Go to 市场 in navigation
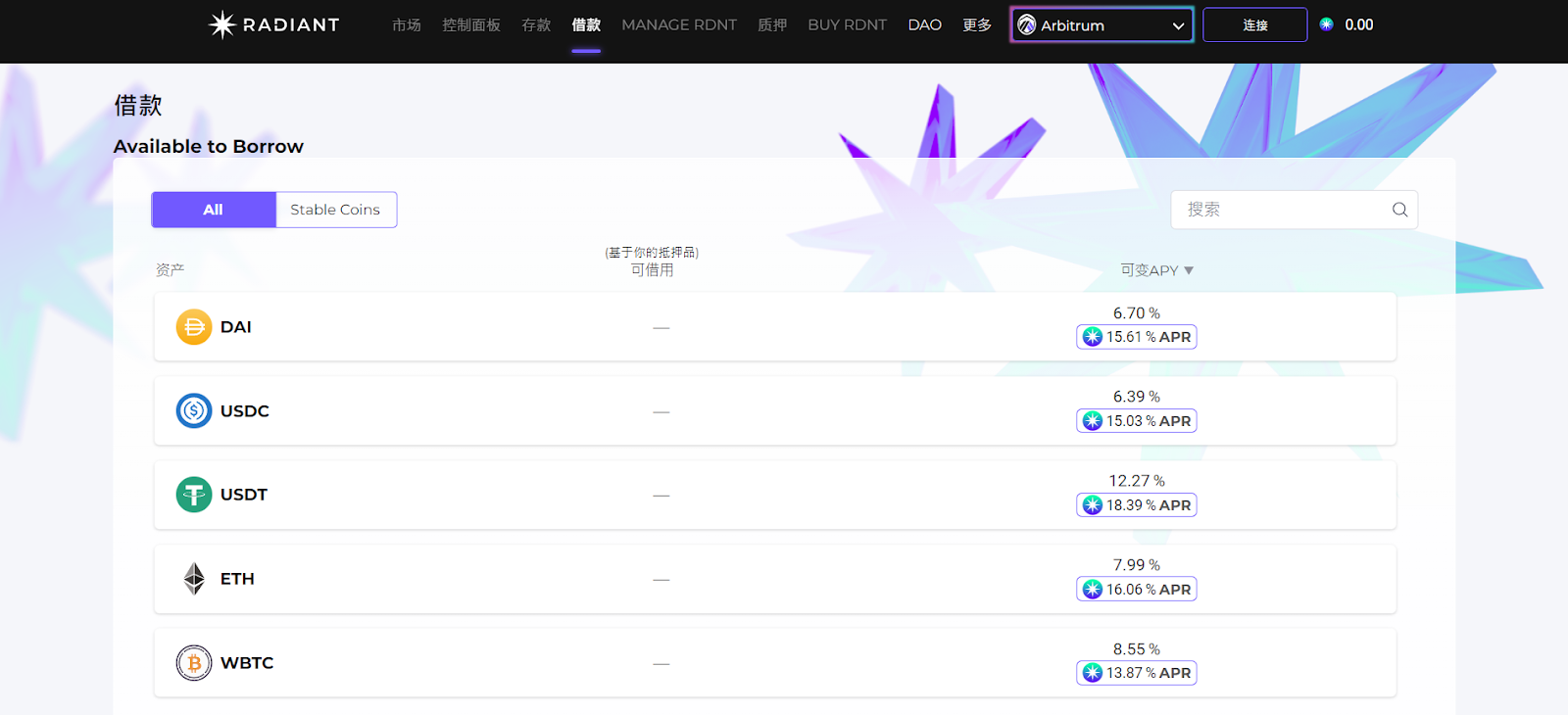This screenshot has width=1568, height=715. click(x=407, y=24)
